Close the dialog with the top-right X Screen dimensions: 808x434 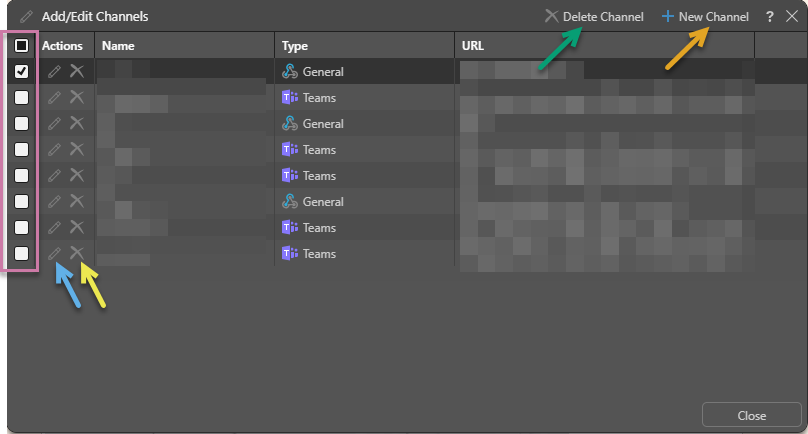tap(791, 17)
